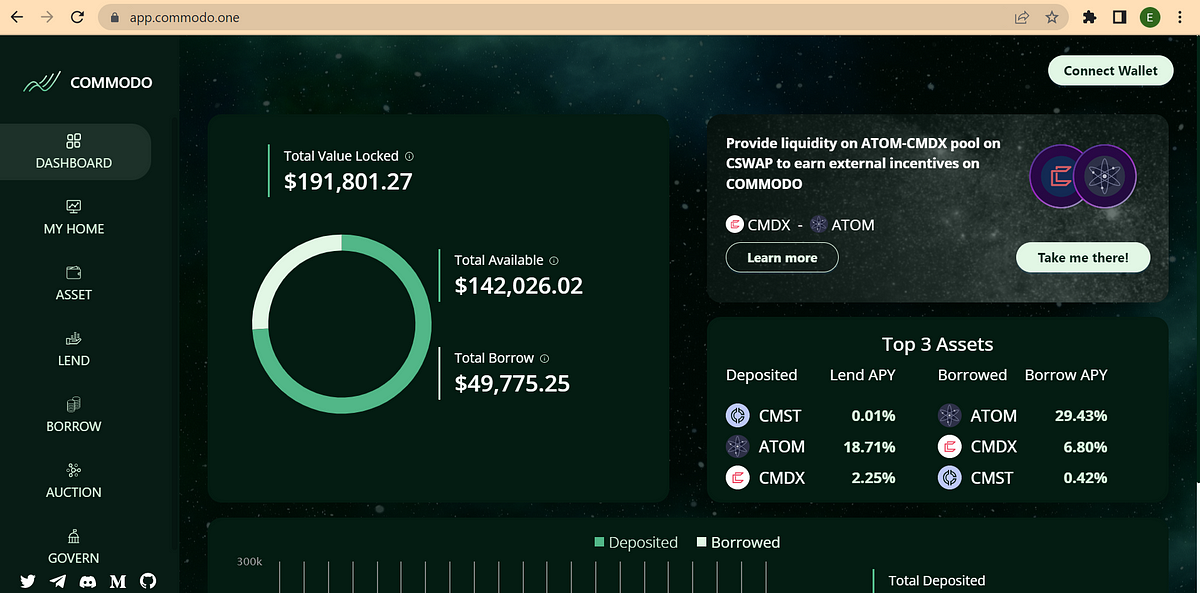Click the $49,775.25 total borrow amount

tap(512, 383)
